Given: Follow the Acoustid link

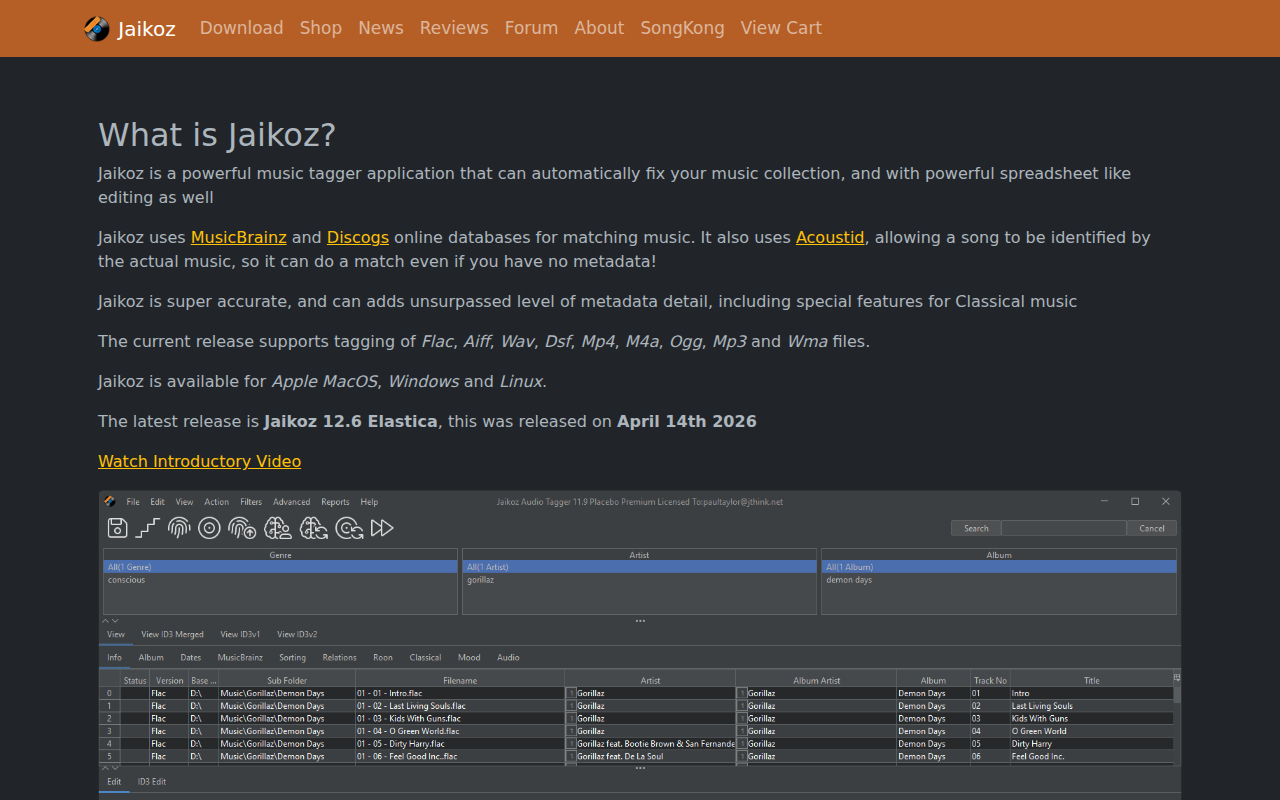Looking at the screenshot, I should [x=830, y=237].
